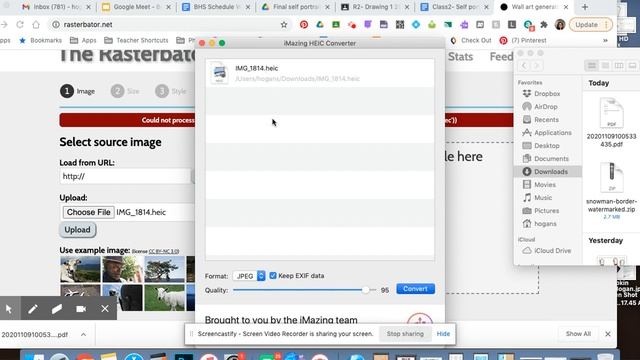
Task: Expand the downloaded PDF chevron menu
Action: pyautogui.click(x=83, y=335)
